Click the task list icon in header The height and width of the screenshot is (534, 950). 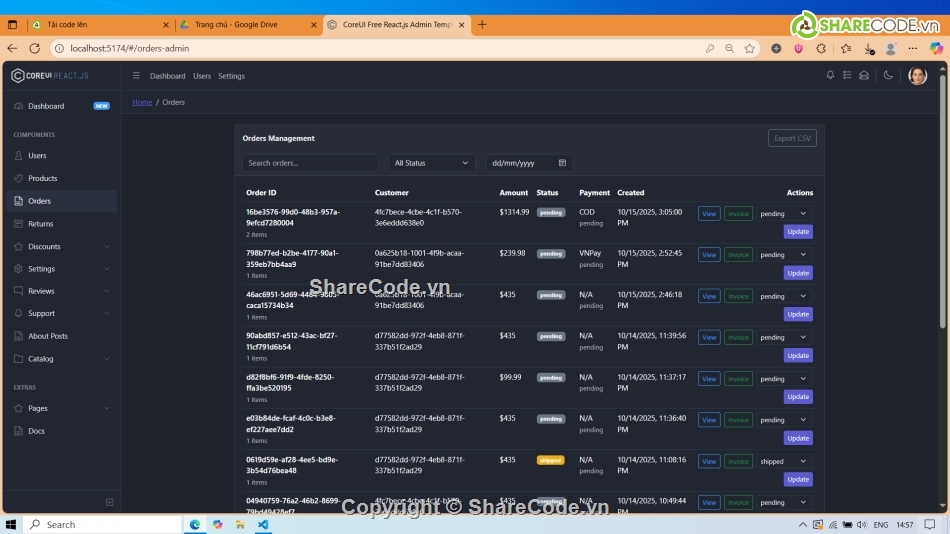[x=847, y=75]
